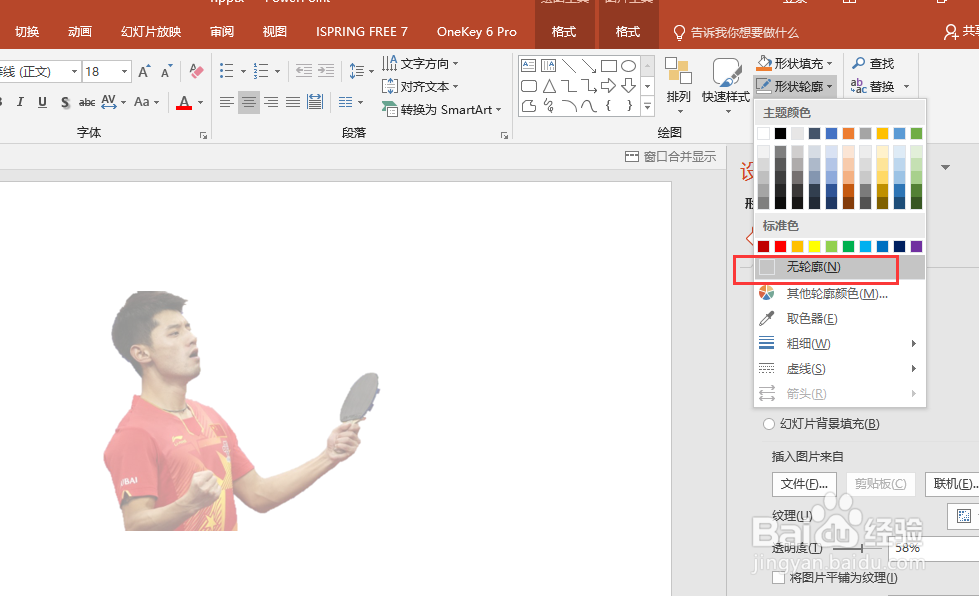This screenshot has height=596, width=979.
Task: Click the 联机(E)... button
Action: 952,484
